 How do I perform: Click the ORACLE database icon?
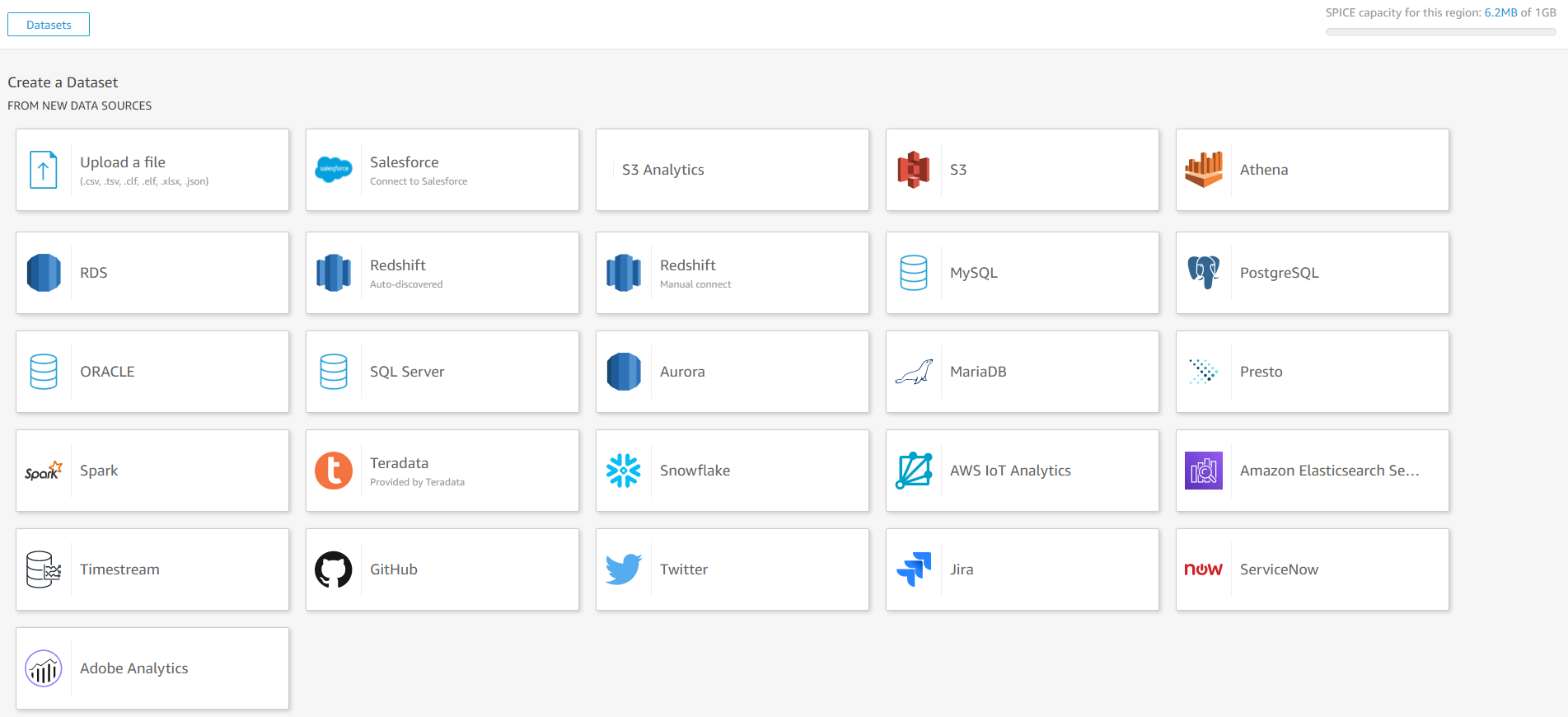[44, 372]
